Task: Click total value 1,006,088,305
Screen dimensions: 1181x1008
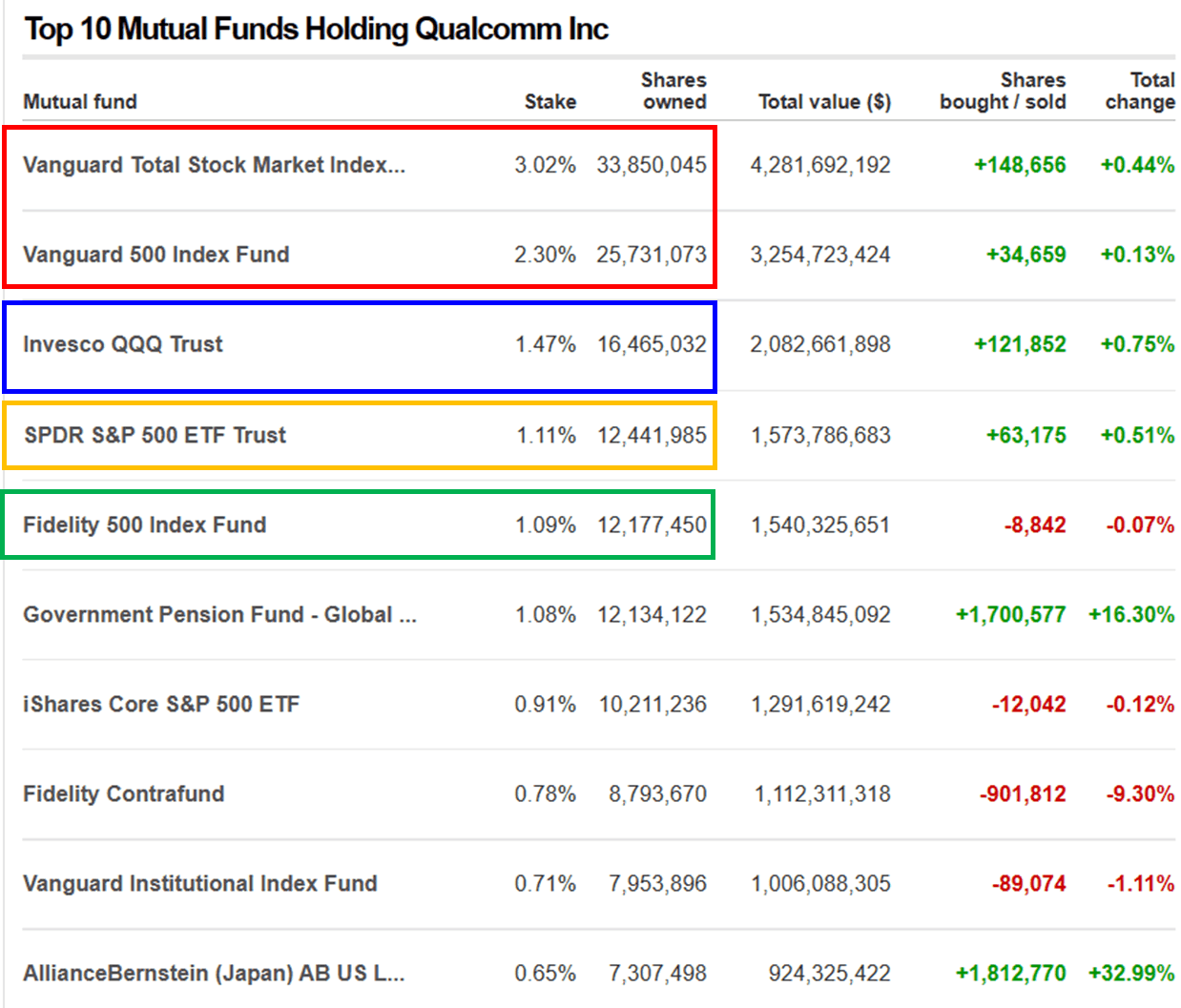Action: click(x=821, y=883)
